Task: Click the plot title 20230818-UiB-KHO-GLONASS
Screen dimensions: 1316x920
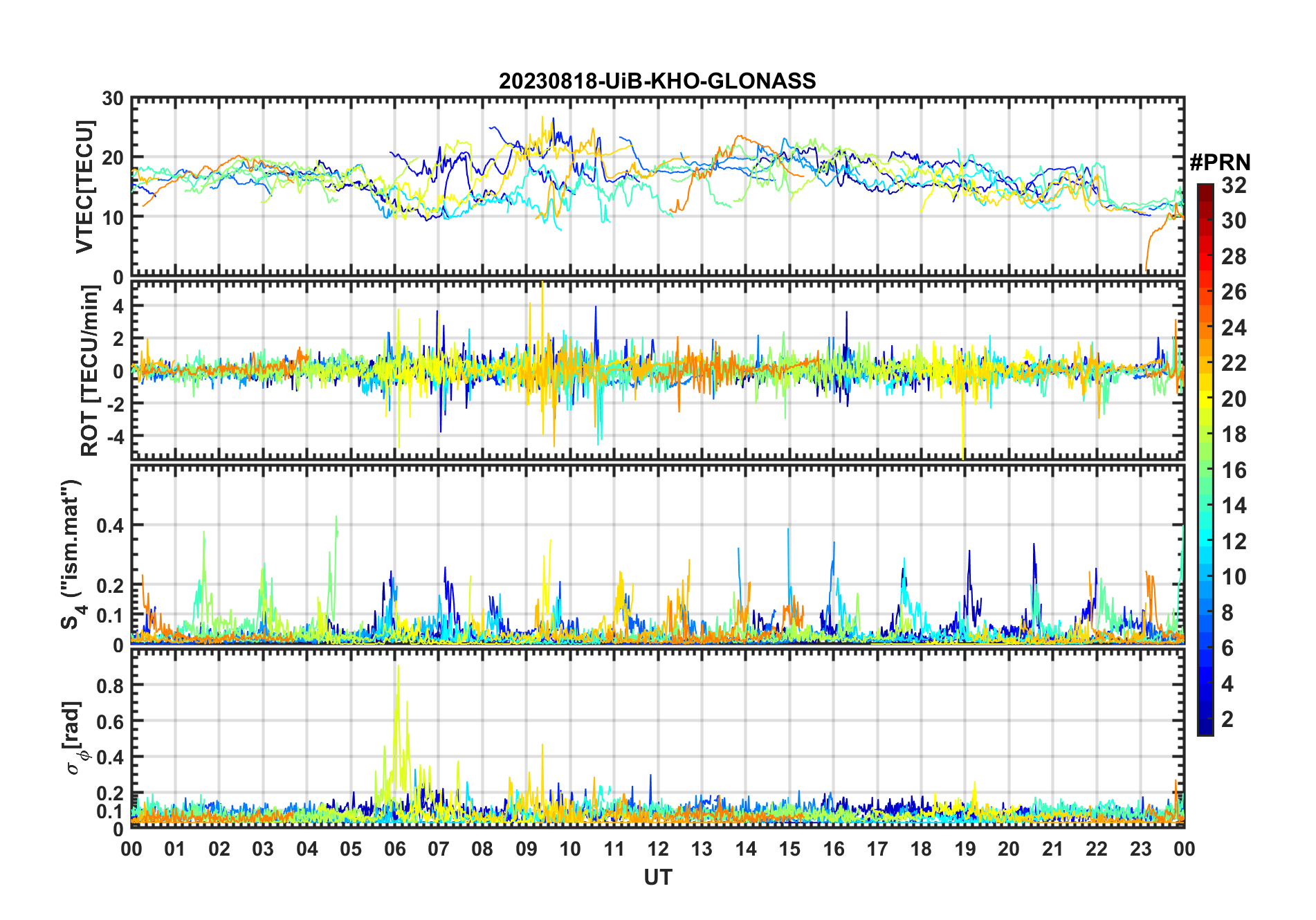Action: pos(657,82)
